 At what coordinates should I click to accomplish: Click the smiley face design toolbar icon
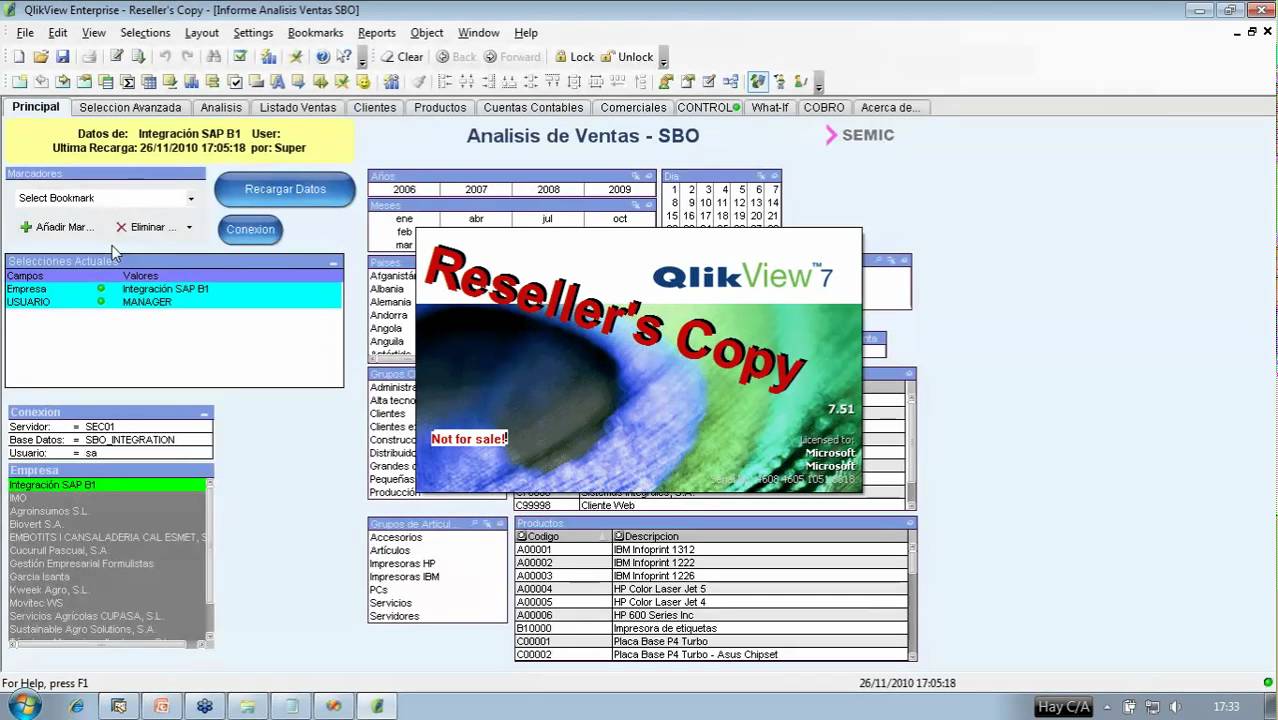pyautogui.click(x=363, y=82)
